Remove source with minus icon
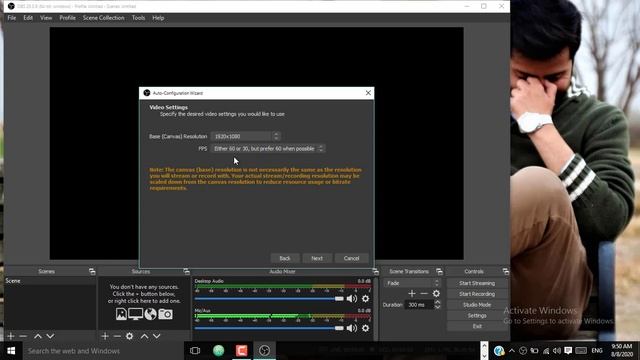The height and width of the screenshot is (360, 640). 118,336
